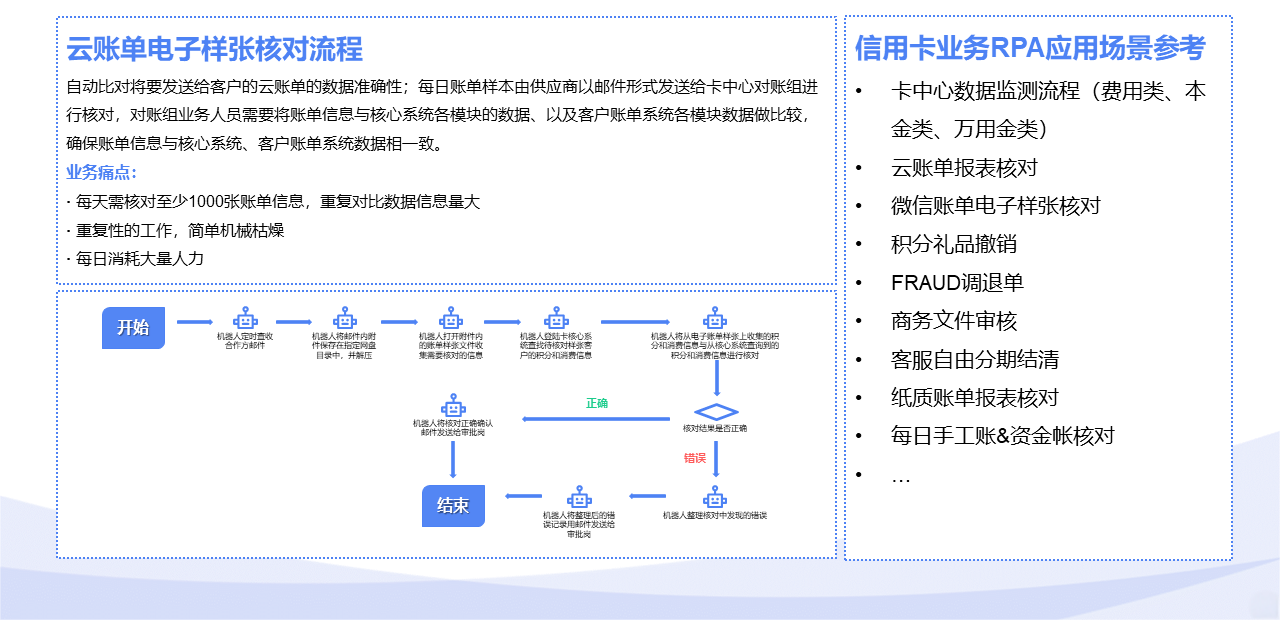
Task: Click the red 错误 branch label
Action: point(695,458)
